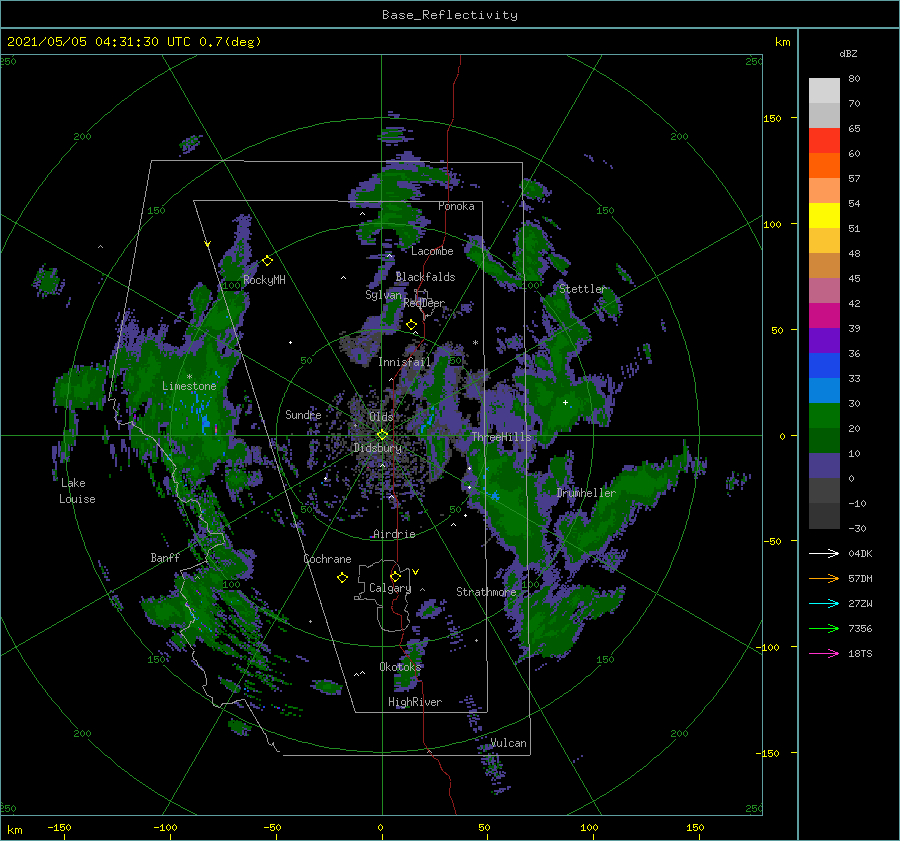
Task: Click the asterisk marker above Limestone
Action: [x=189, y=377]
